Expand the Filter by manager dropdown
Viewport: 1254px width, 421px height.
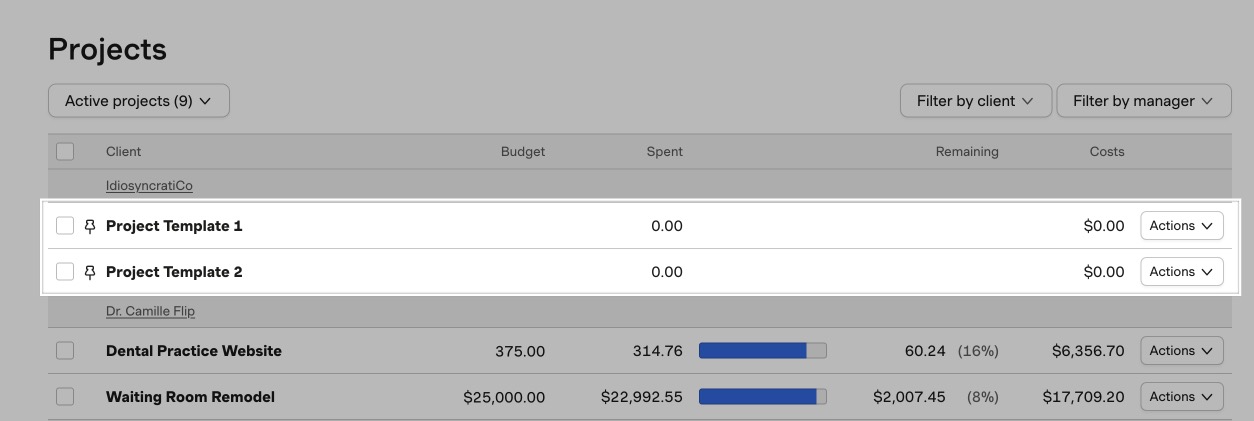click(1143, 101)
